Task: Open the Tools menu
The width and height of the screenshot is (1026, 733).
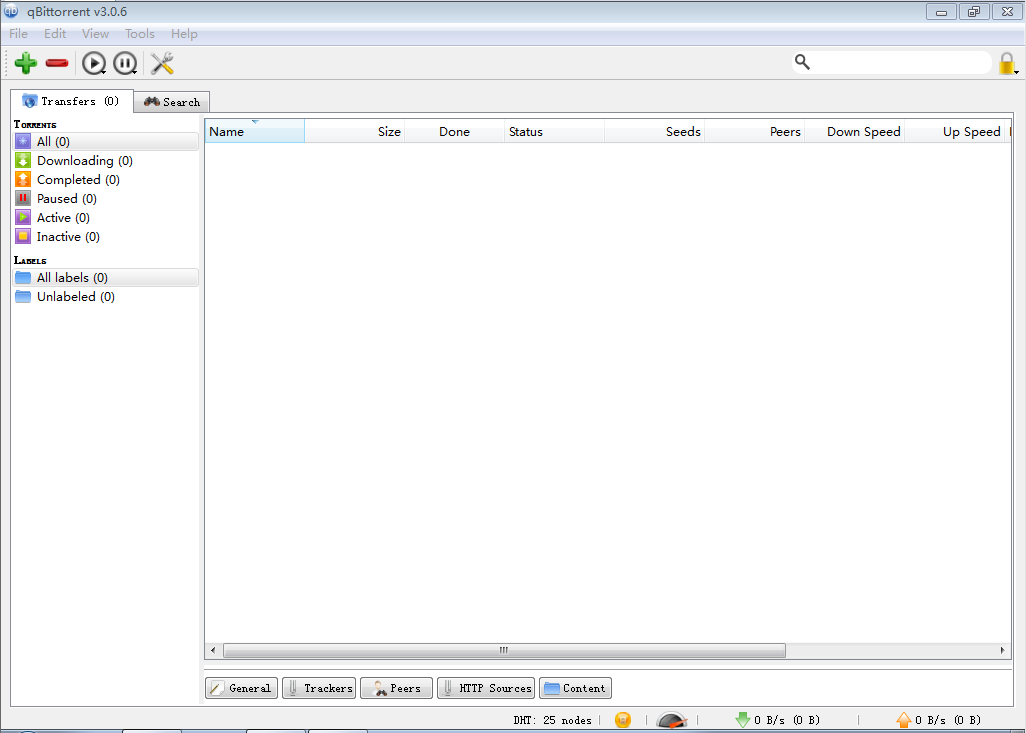Action: click(x=140, y=34)
